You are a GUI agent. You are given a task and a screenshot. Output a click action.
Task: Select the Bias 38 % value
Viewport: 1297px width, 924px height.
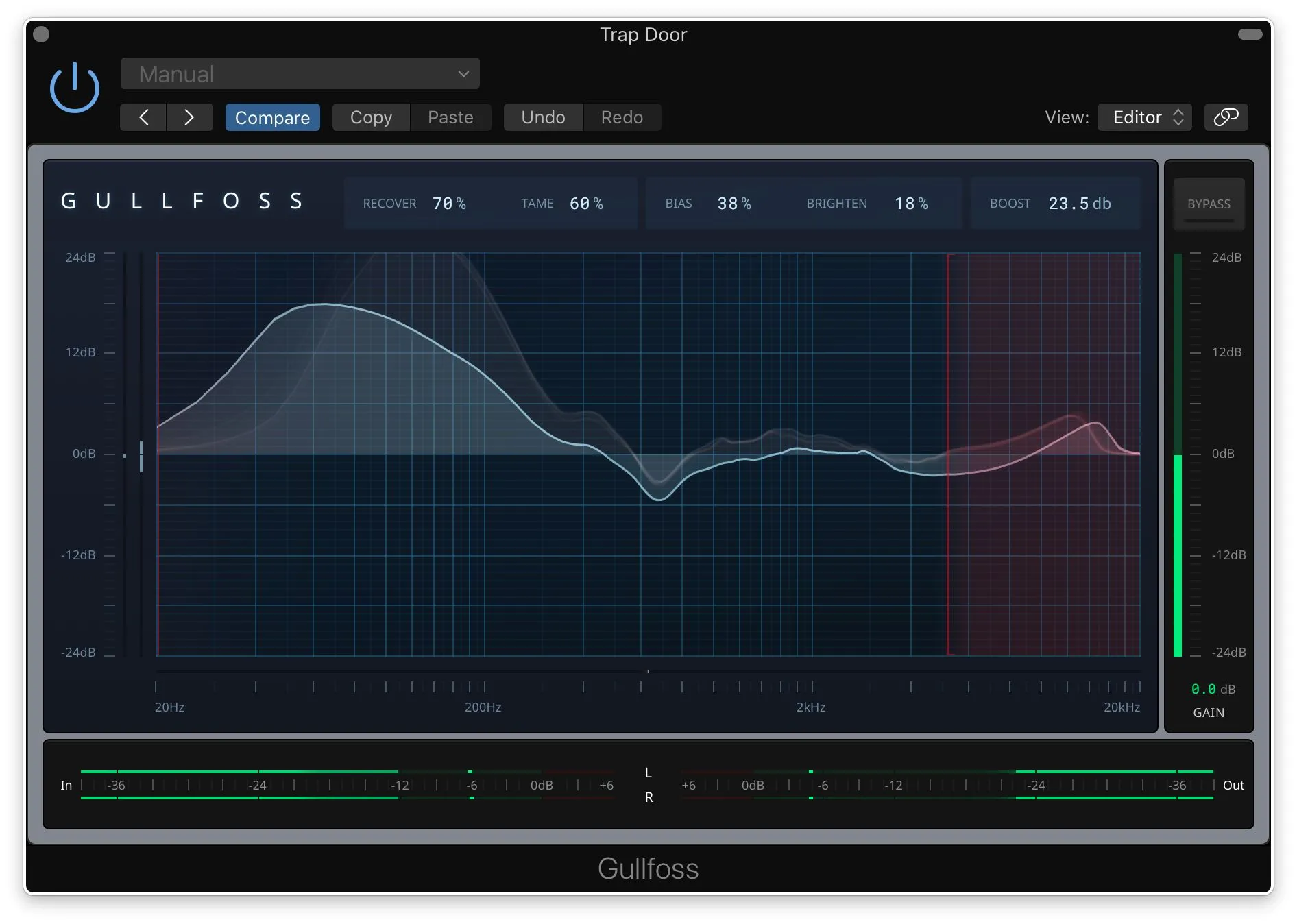coord(734,204)
